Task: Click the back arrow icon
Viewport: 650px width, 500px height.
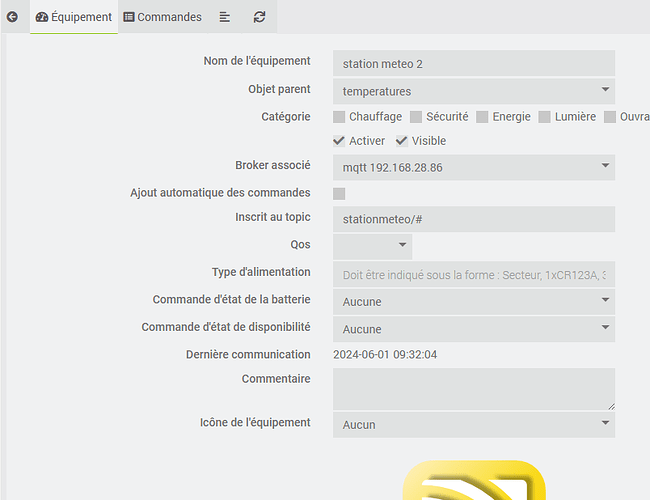Action: coord(12,17)
